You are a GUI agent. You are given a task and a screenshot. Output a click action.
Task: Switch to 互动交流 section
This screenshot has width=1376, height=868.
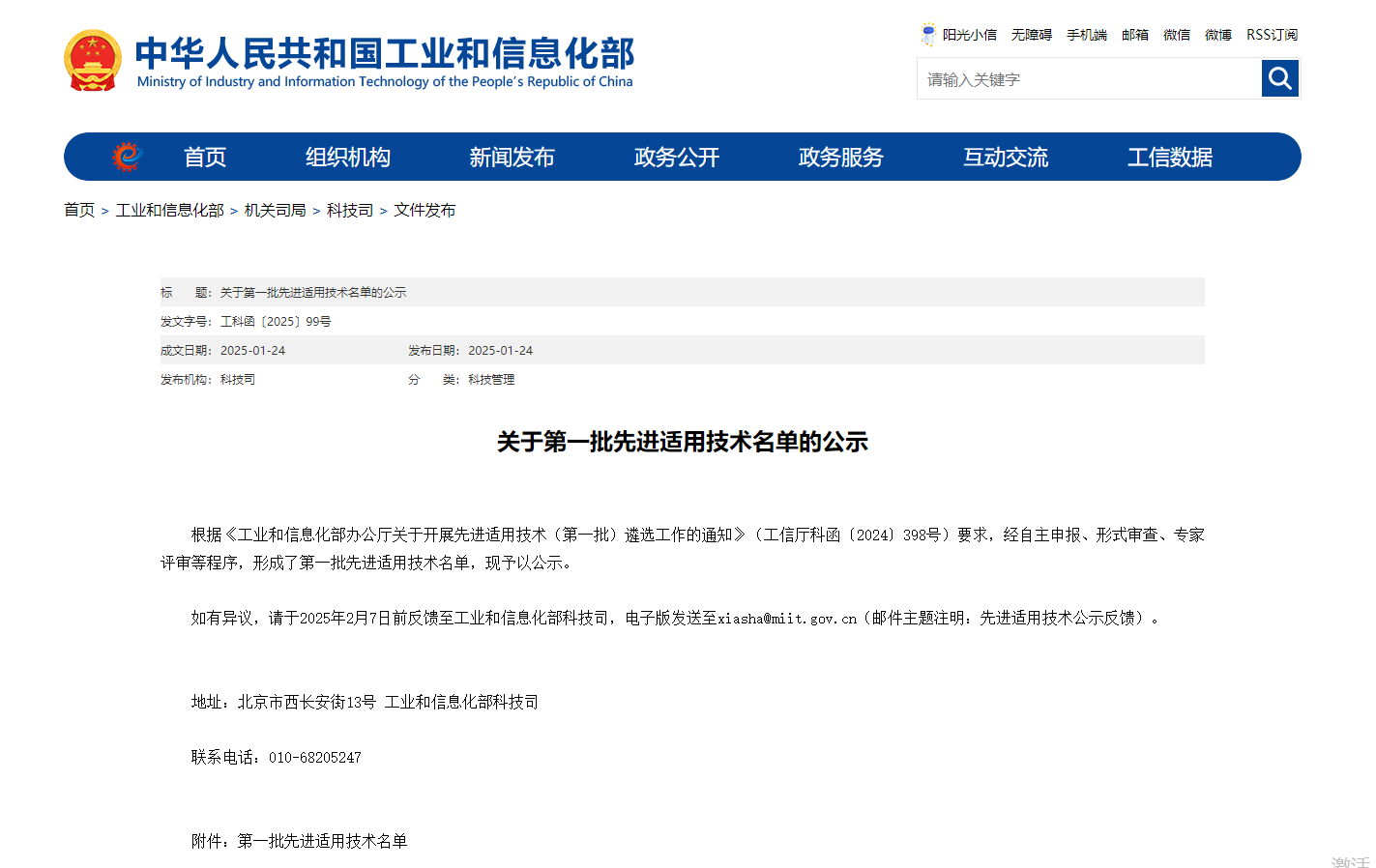coord(1005,158)
